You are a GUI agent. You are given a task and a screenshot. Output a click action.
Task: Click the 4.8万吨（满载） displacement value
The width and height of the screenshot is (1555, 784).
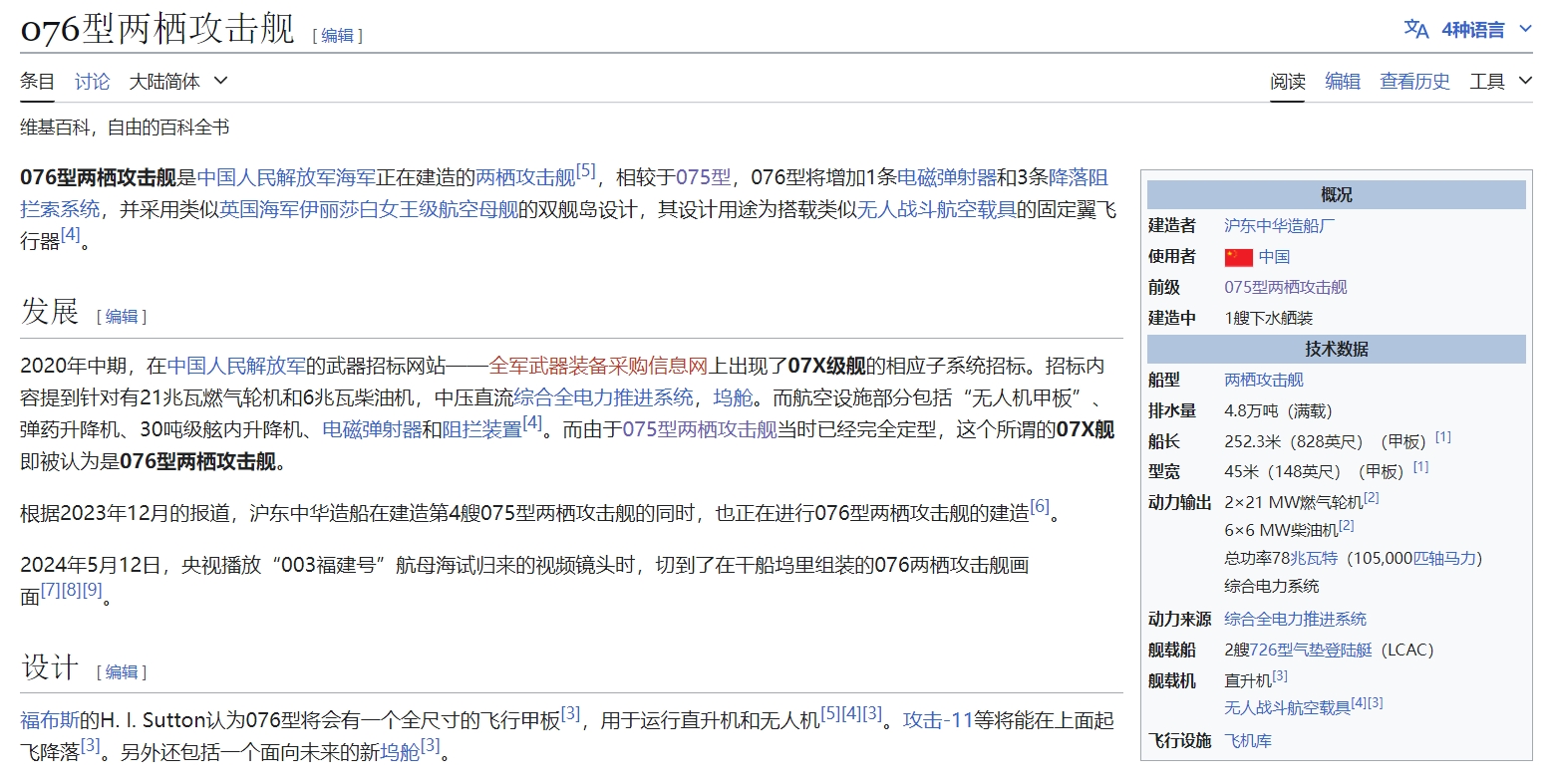pyautogui.click(x=1279, y=411)
